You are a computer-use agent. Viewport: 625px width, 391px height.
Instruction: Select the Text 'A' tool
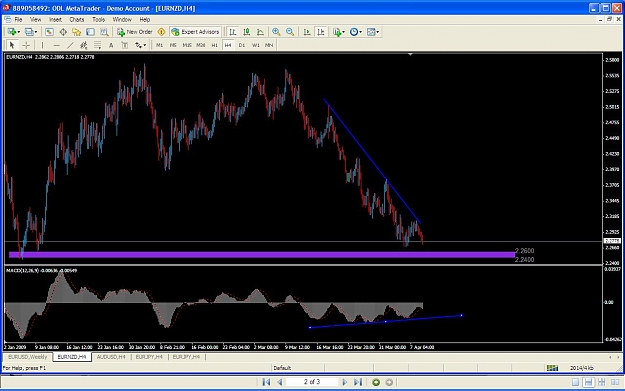tap(111, 45)
